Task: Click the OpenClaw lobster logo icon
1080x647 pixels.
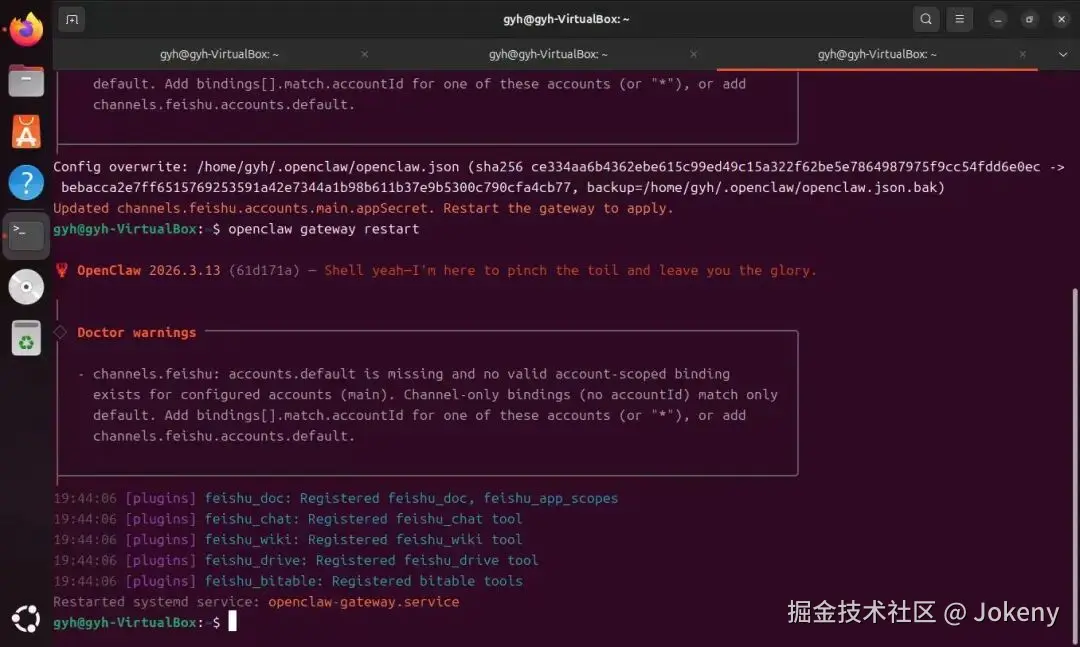Action: coord(61,270)
